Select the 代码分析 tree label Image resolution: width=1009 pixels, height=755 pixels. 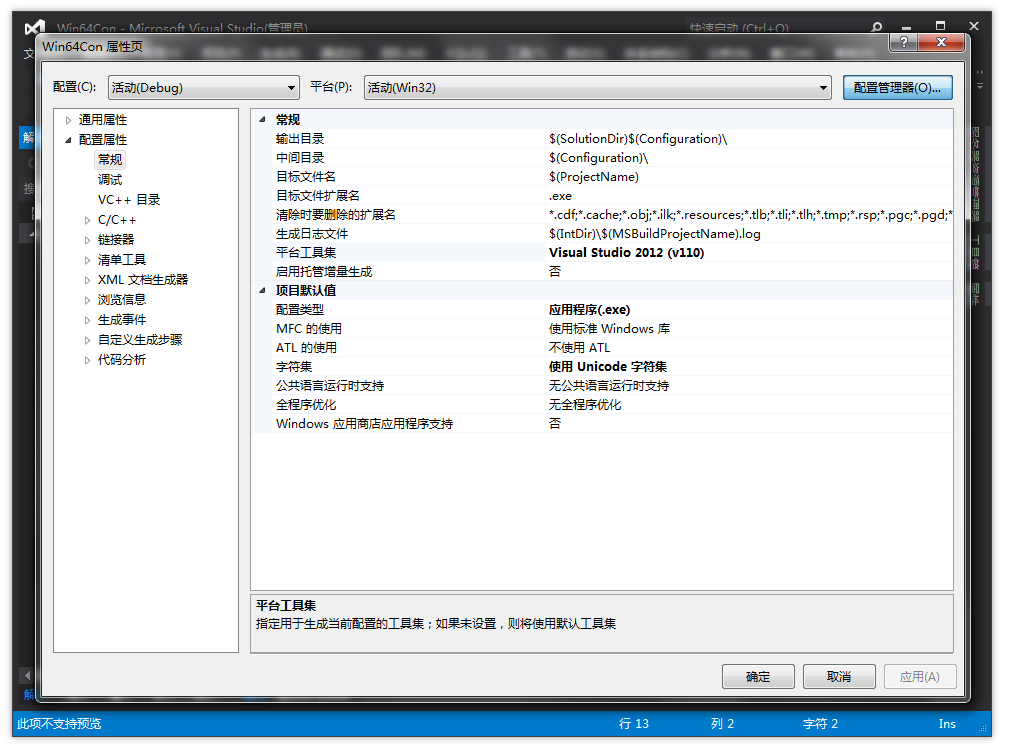click(122, 360)
